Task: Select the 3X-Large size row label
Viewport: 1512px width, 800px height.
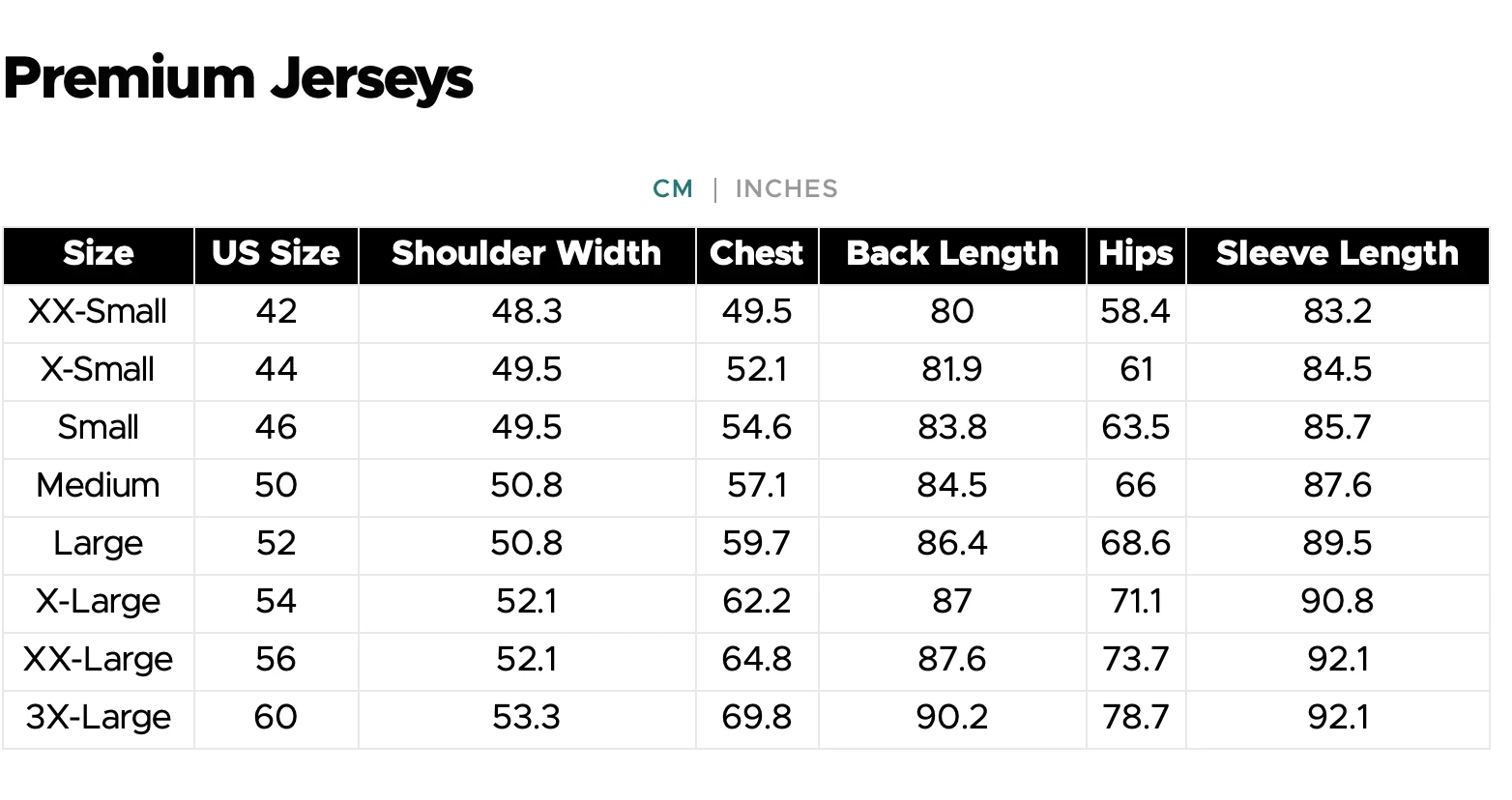Action: point(98,718)
